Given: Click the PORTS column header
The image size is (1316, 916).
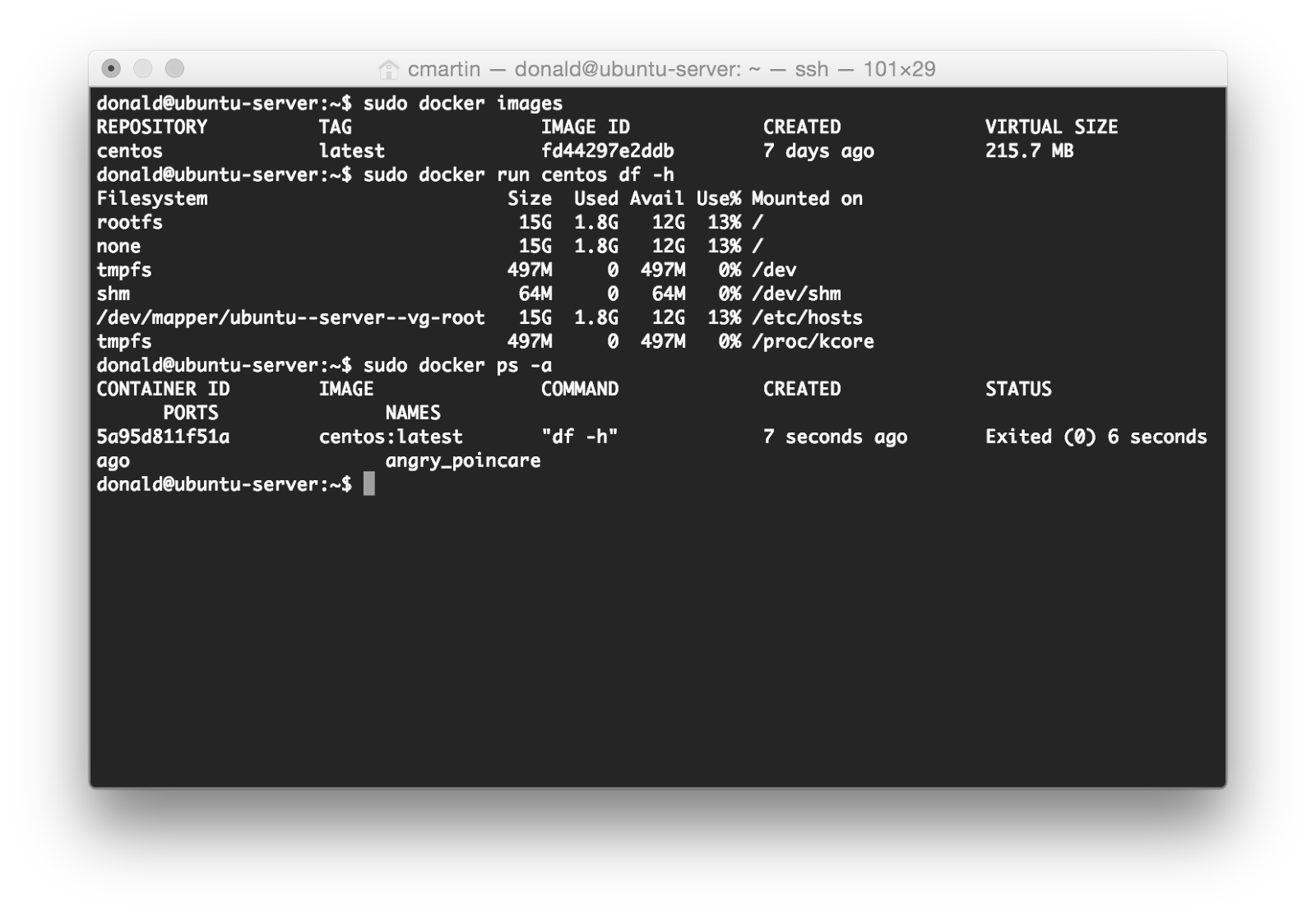Looking at the screenshot, I should tap(191, 414).
